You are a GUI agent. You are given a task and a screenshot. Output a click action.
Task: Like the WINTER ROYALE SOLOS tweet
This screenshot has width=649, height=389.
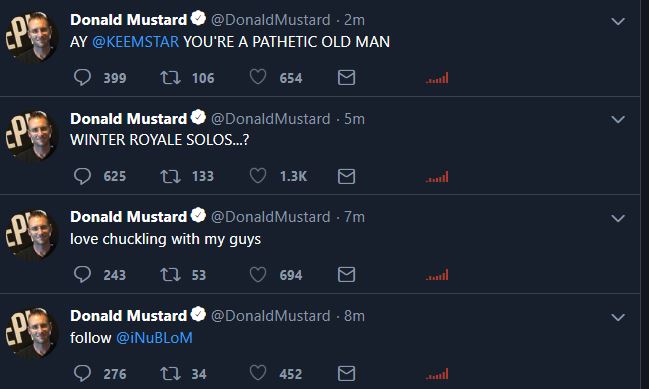pos(258,176)
